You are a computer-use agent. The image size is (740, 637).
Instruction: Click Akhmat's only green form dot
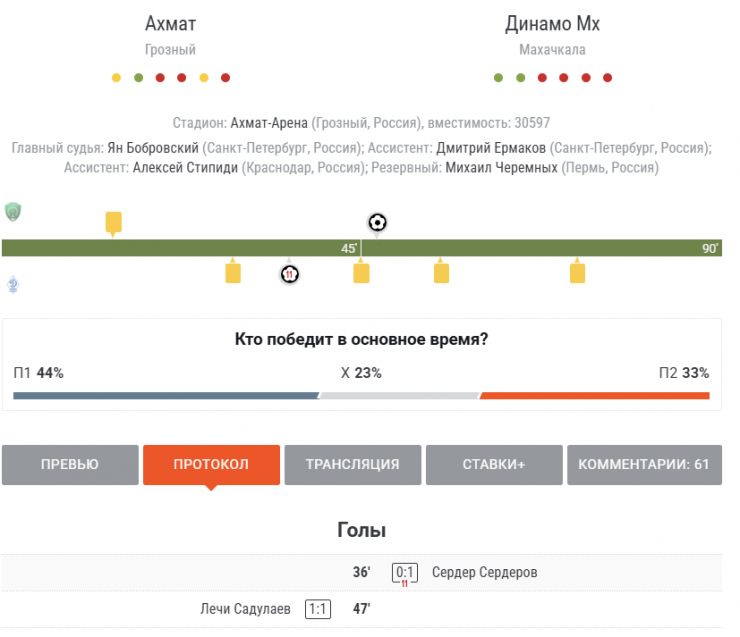pyautogui.click(x=138, y=77)
